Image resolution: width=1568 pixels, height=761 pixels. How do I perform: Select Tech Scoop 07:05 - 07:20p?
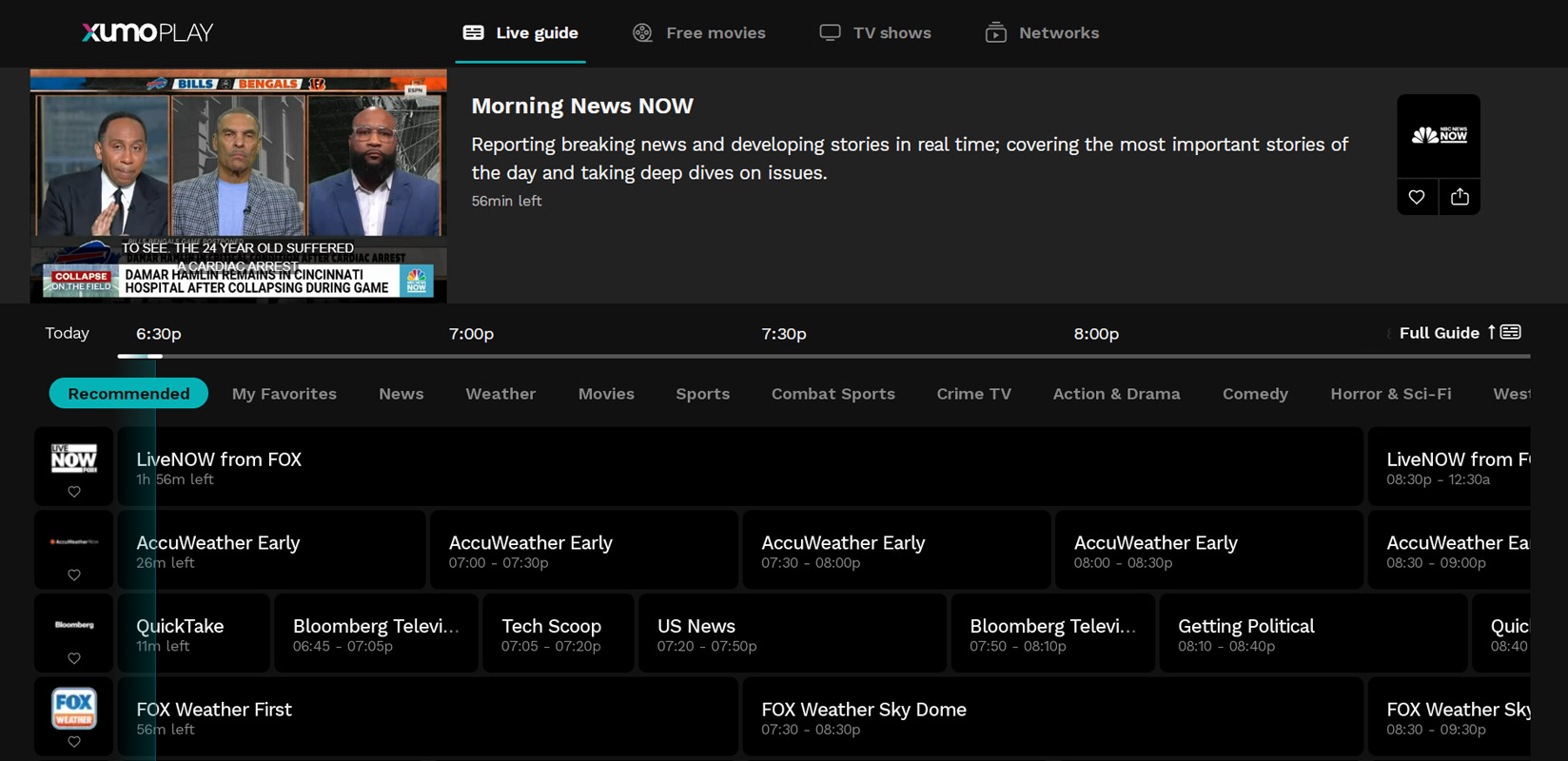(559, 634)
